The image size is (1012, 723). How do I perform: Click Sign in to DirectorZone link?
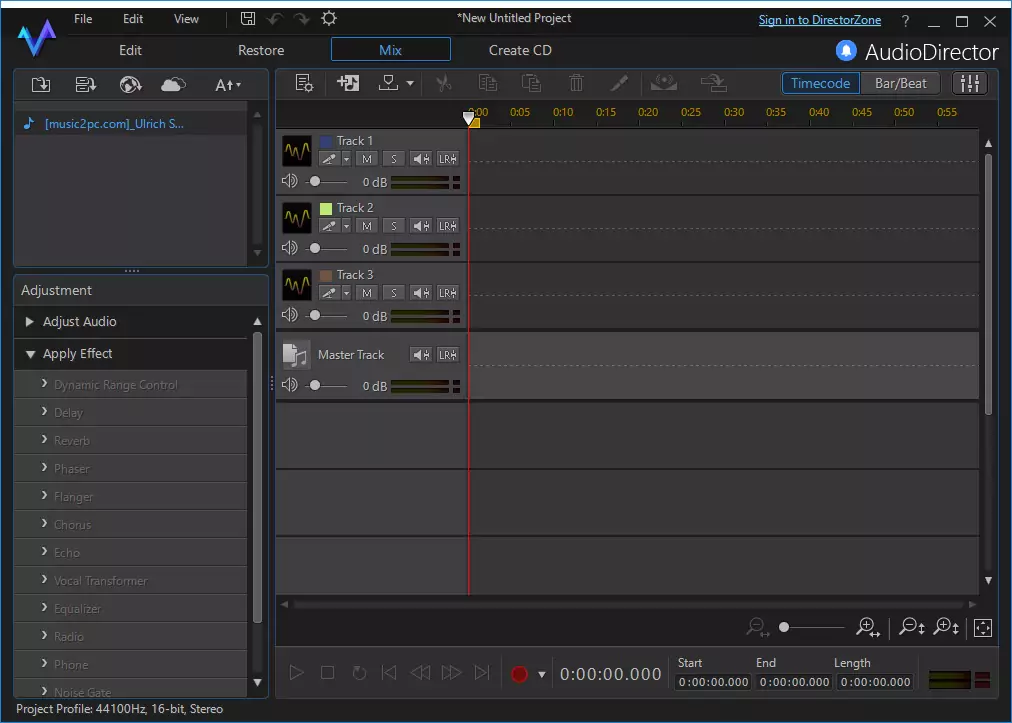820,20
